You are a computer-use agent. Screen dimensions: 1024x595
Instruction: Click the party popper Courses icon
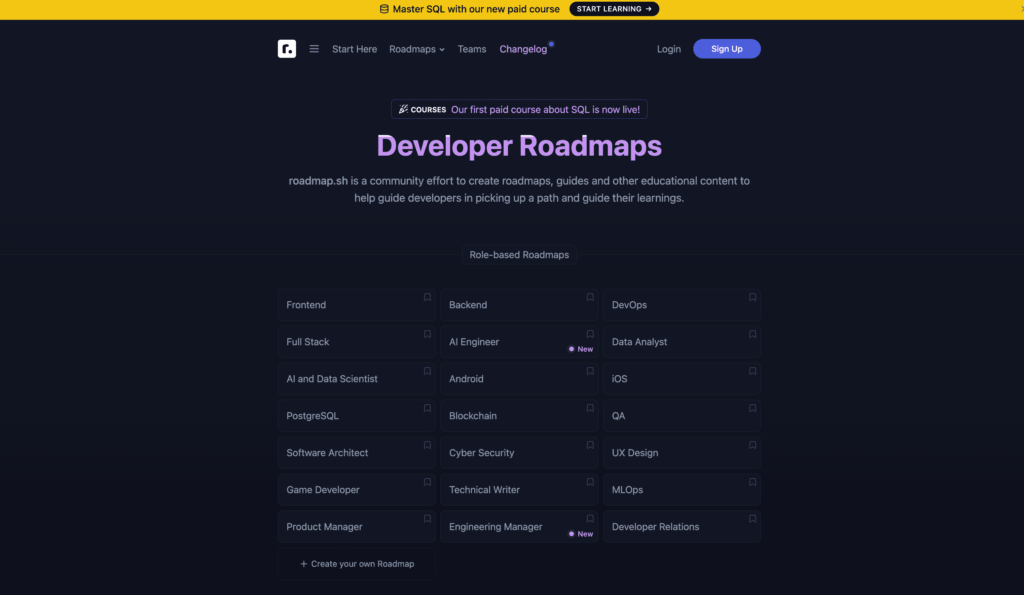[404, 109]
